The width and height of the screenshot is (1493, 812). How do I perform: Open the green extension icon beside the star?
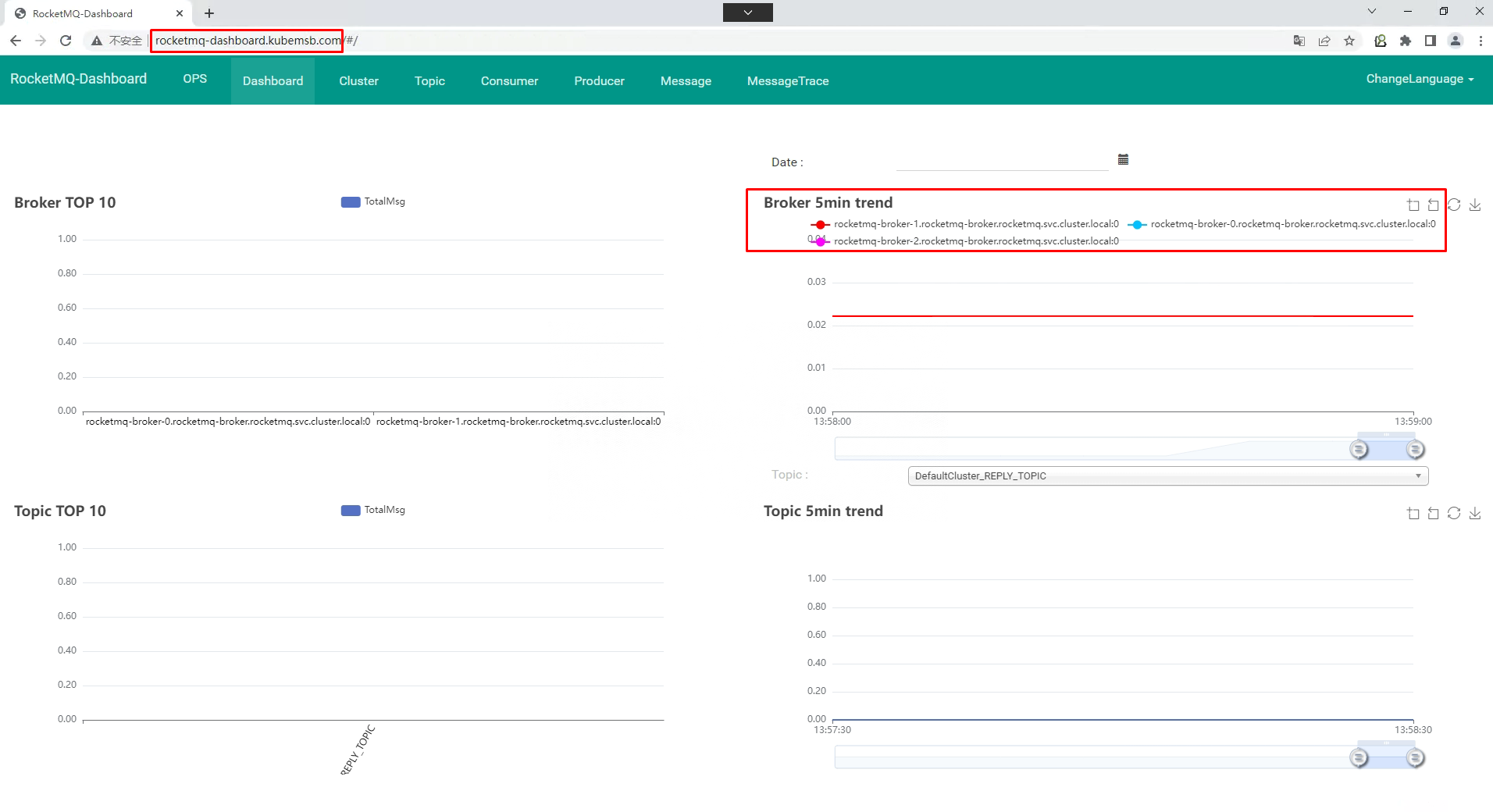(x=1381, y=41)
